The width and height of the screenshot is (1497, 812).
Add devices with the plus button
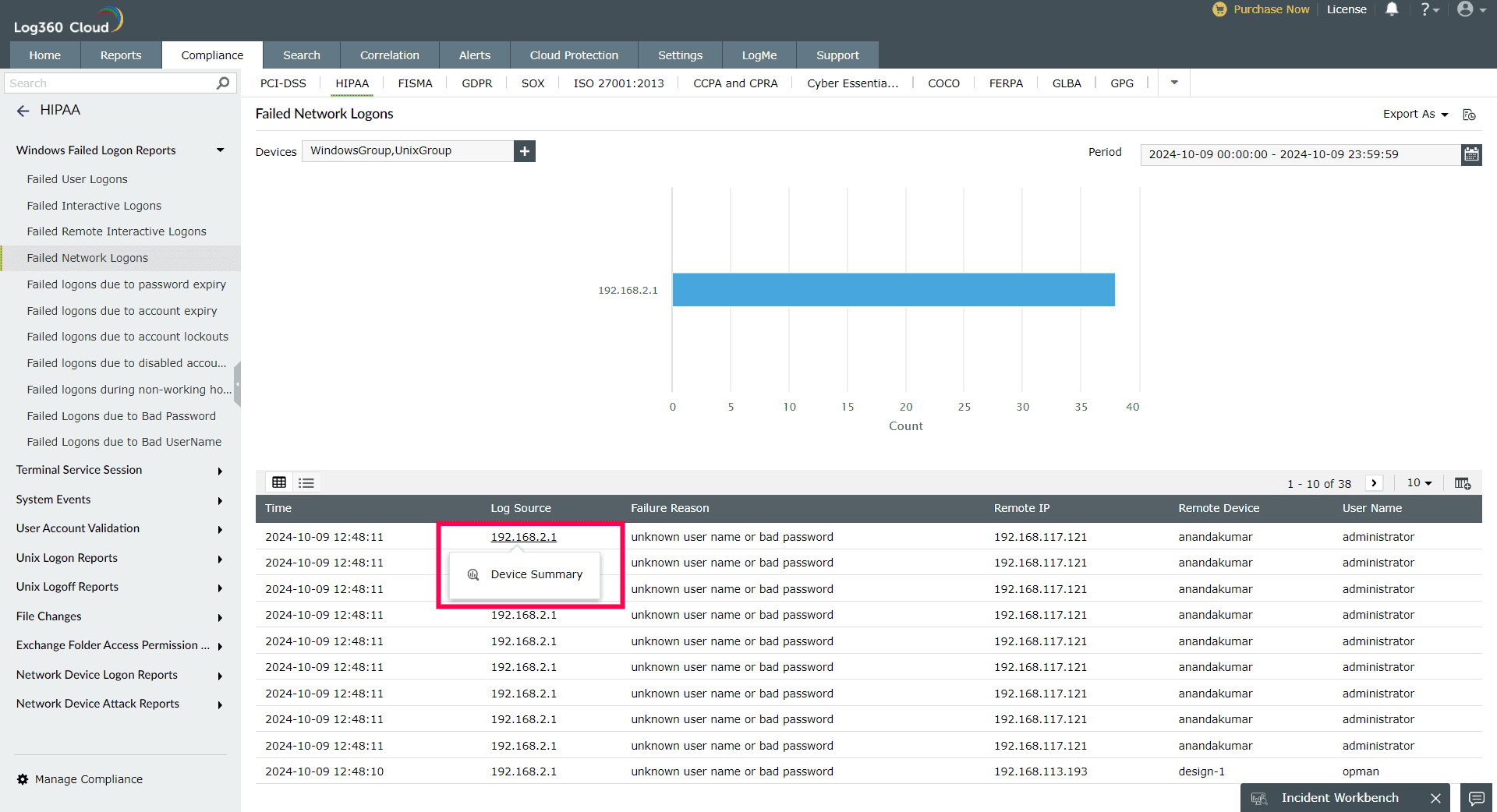coord(525,151)
